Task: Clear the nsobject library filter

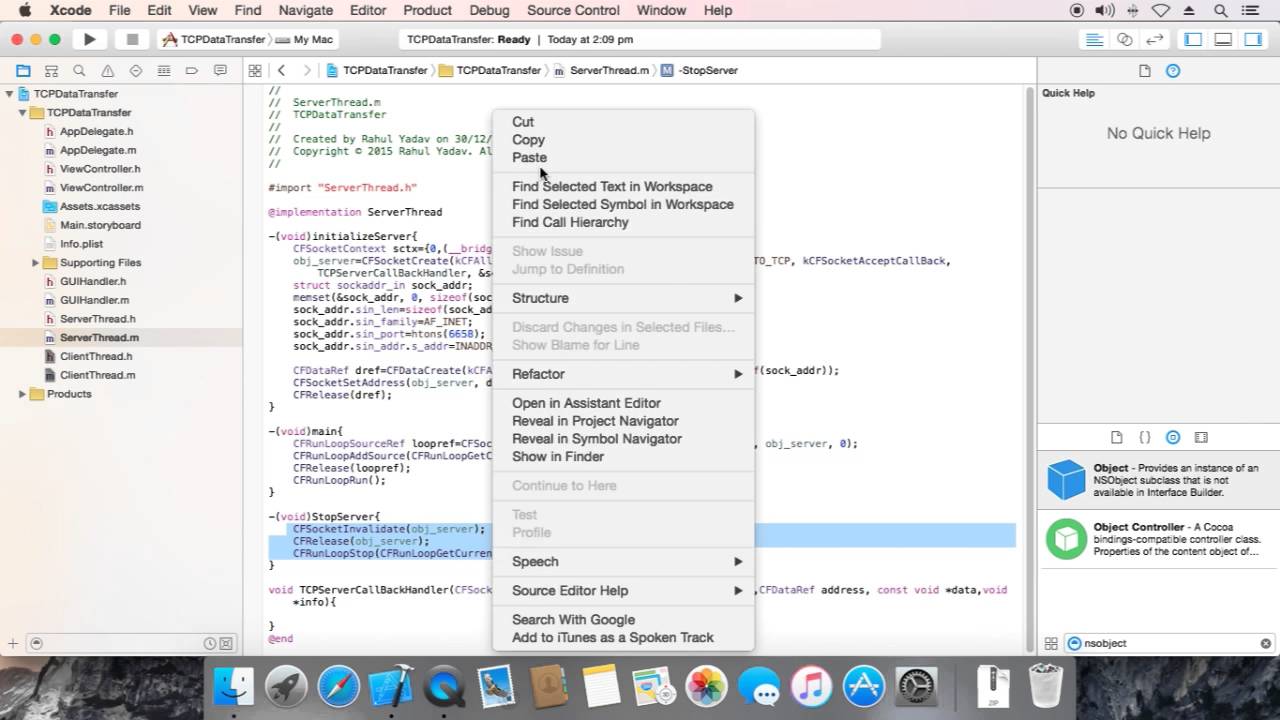Action: [1265, 644]
